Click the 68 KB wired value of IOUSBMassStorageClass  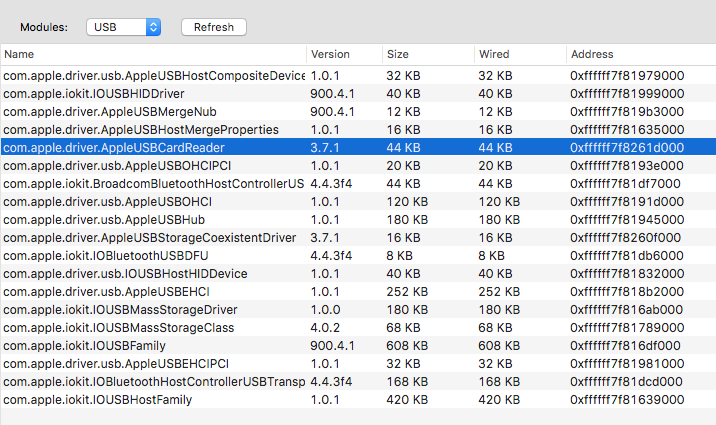coord(495,328)
